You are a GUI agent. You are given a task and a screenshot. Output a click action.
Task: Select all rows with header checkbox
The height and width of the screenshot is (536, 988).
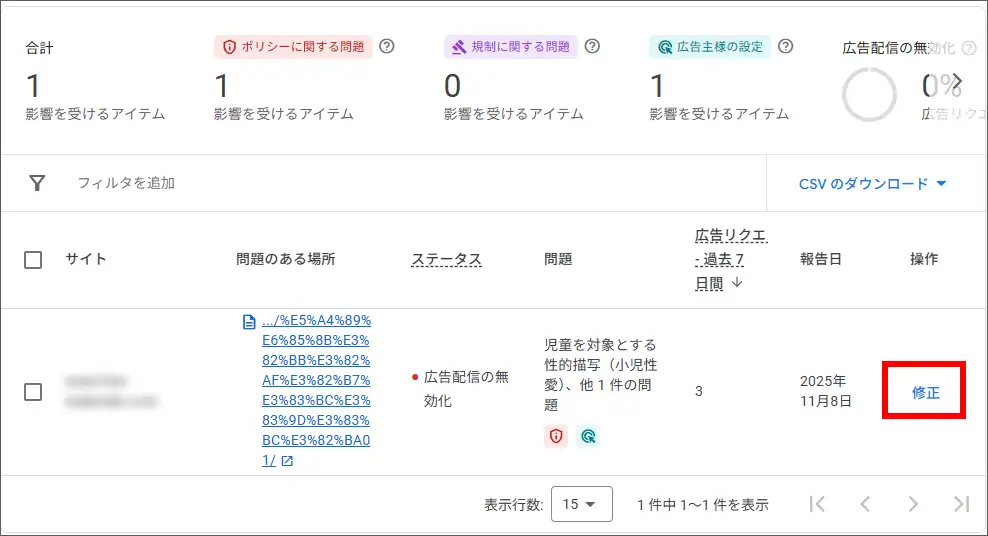click(33, 260)
